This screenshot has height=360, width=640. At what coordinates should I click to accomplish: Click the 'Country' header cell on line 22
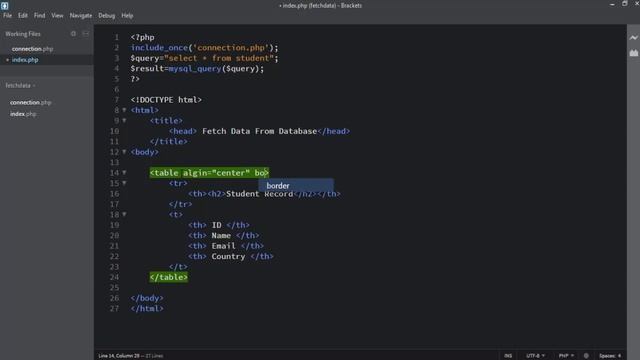click(228, 256)
